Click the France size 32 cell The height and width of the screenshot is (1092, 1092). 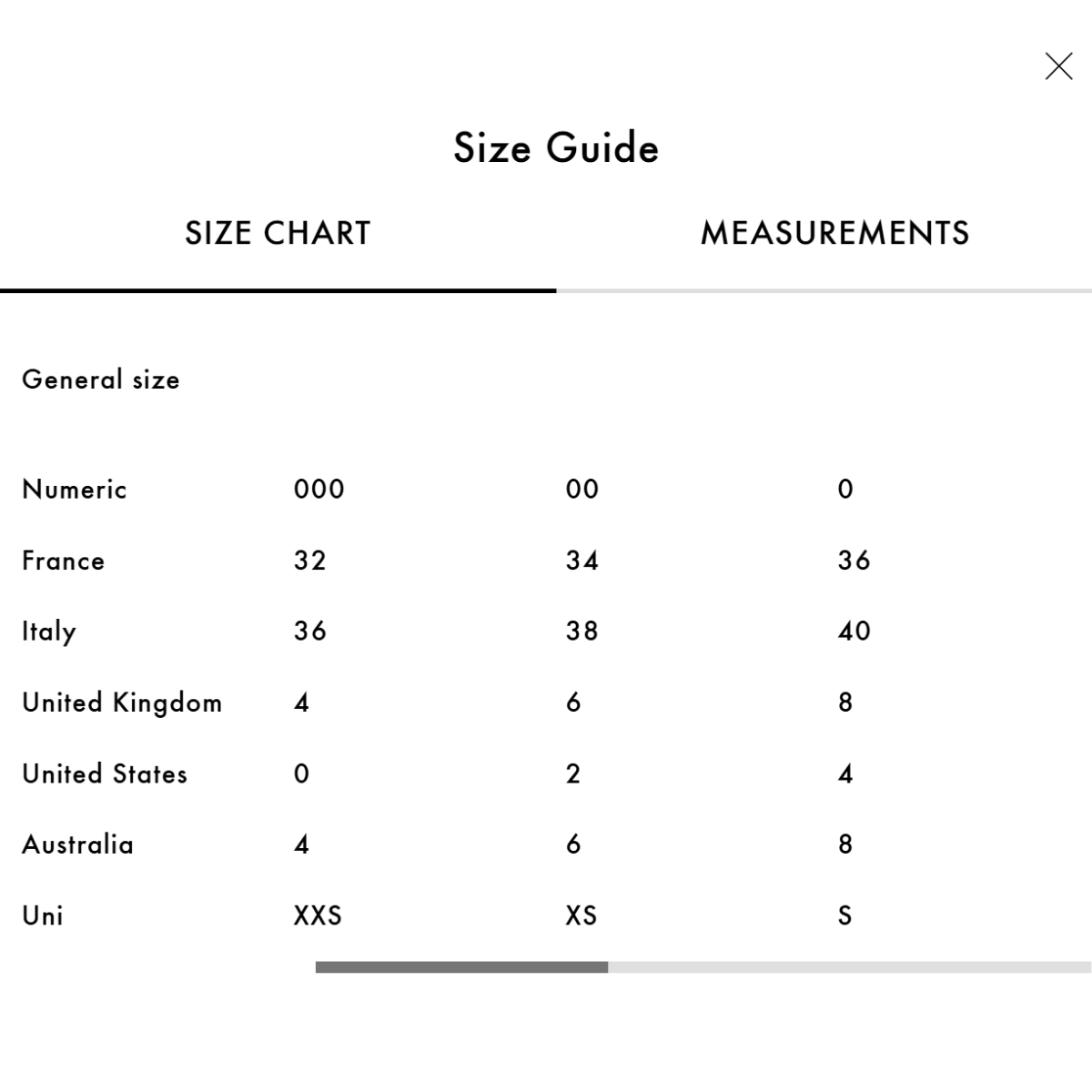tap(310, 561)
